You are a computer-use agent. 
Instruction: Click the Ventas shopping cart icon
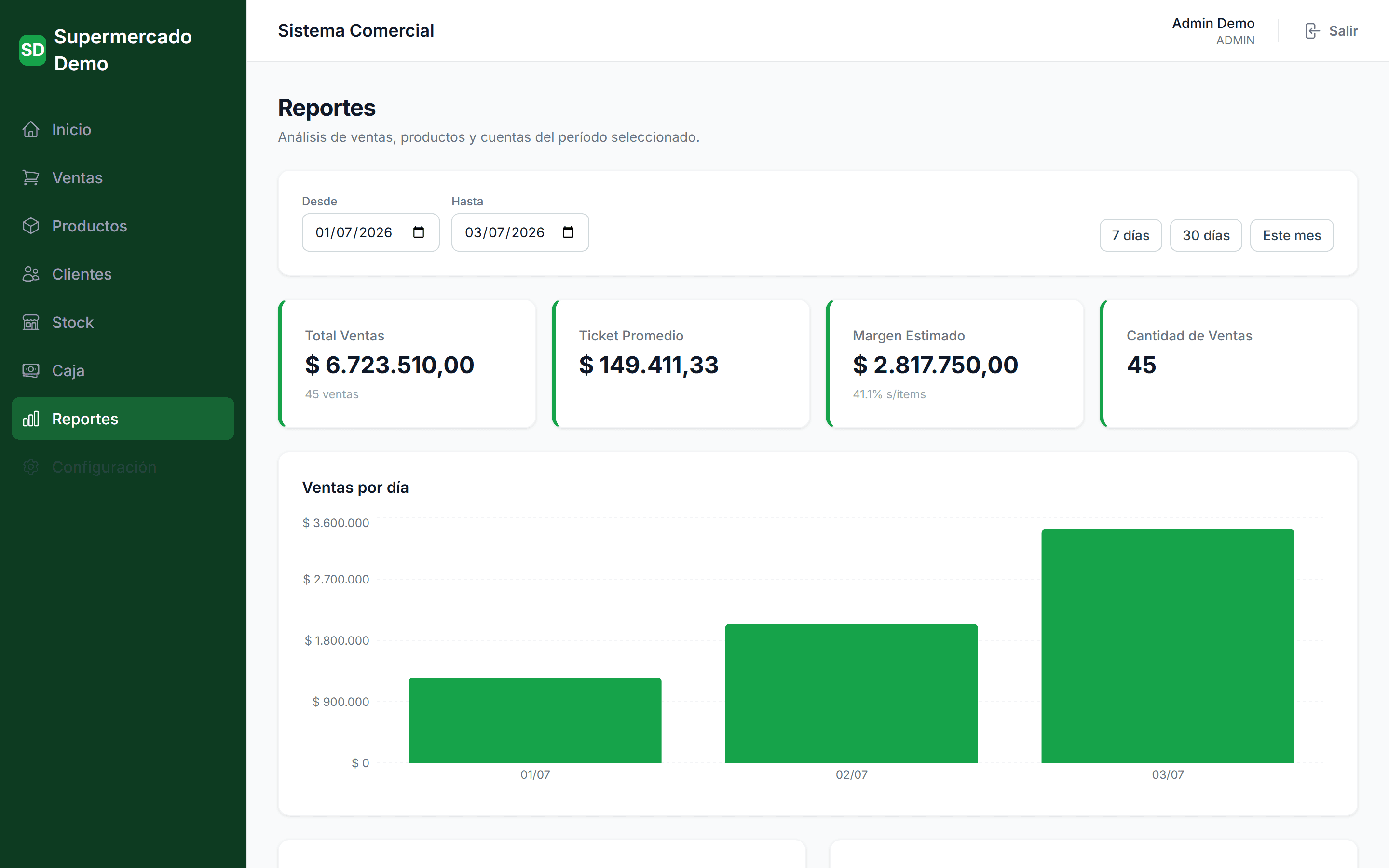tap(31, 177)
